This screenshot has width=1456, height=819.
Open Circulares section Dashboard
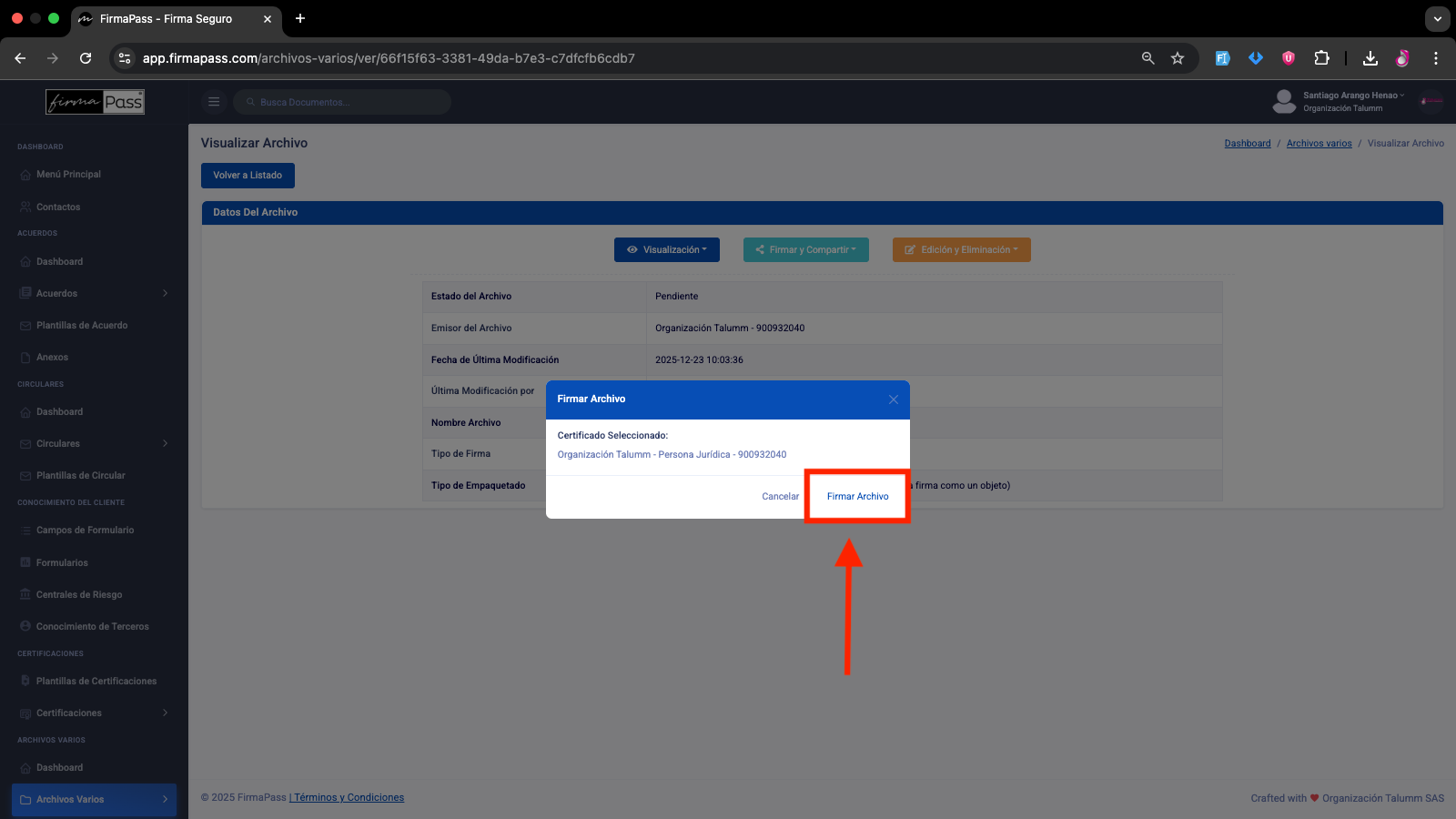tap(59, 411)
